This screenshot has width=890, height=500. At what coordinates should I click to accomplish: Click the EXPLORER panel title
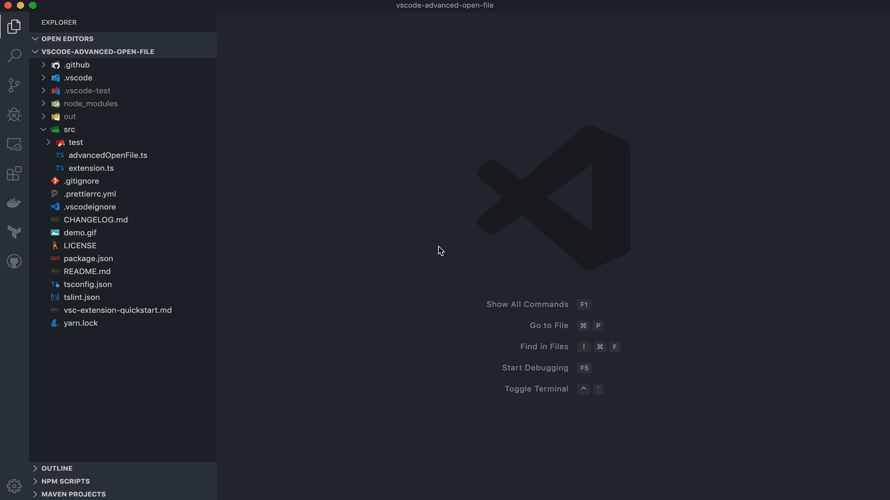tap(59, 23)
